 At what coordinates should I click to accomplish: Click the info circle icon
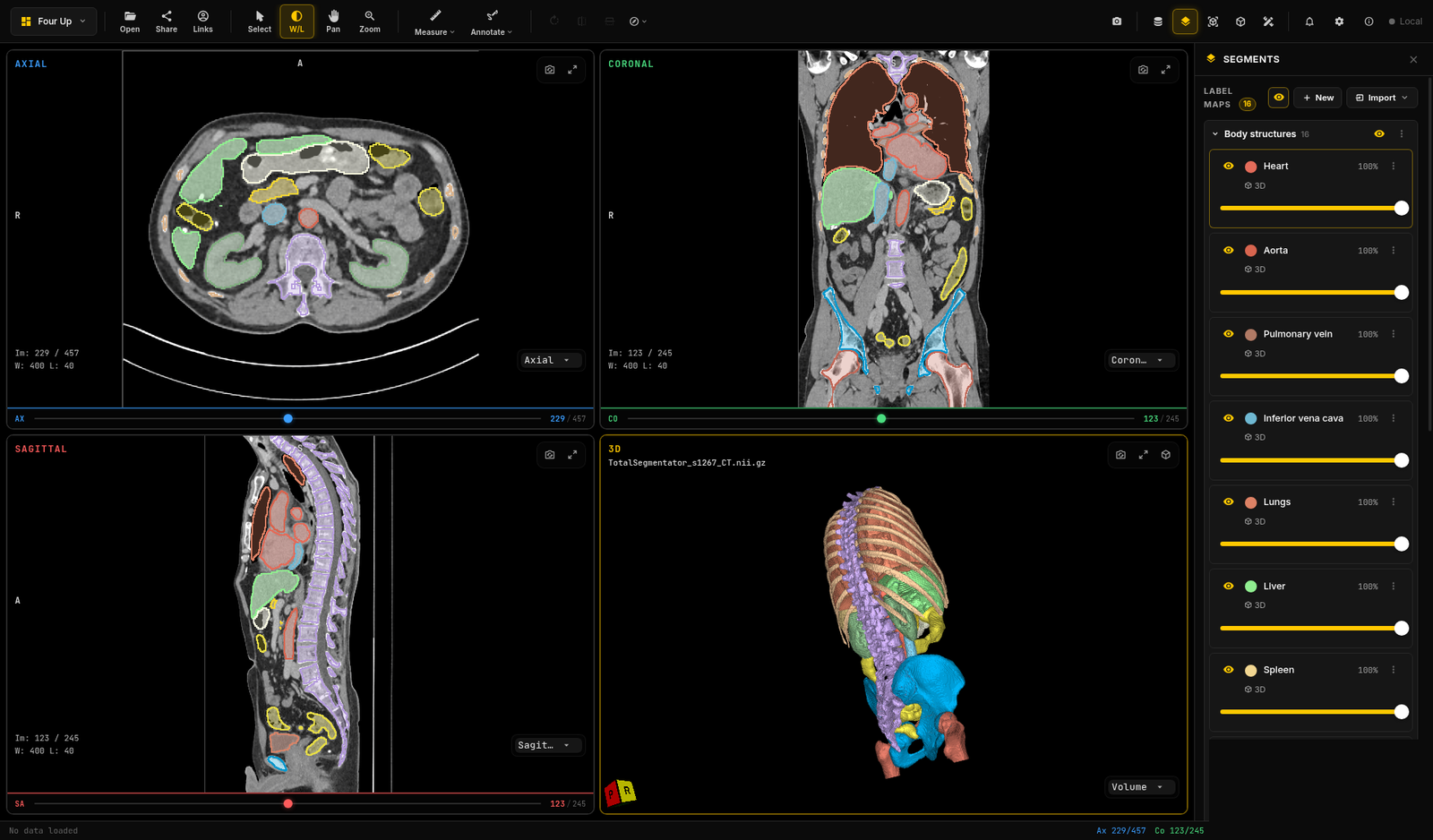coord(1369,21)
